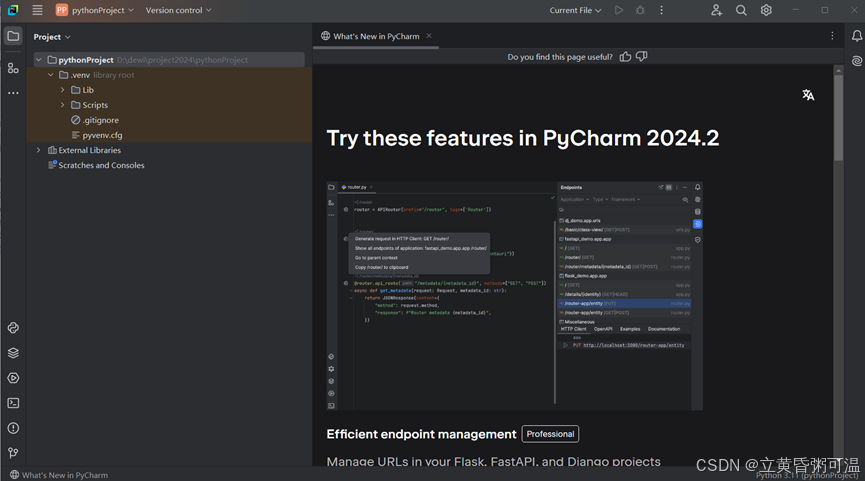Viewport: 865px width, 481px height.
Task: Click 'Do you find this page useful?' text
Action: [560, 57]
